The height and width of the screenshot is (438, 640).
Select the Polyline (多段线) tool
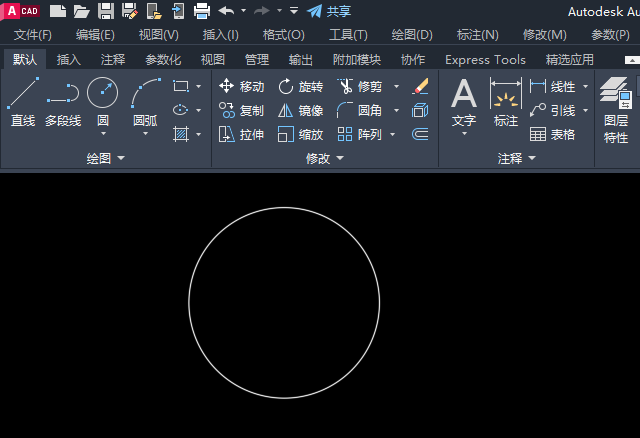(x=63, y=102)
